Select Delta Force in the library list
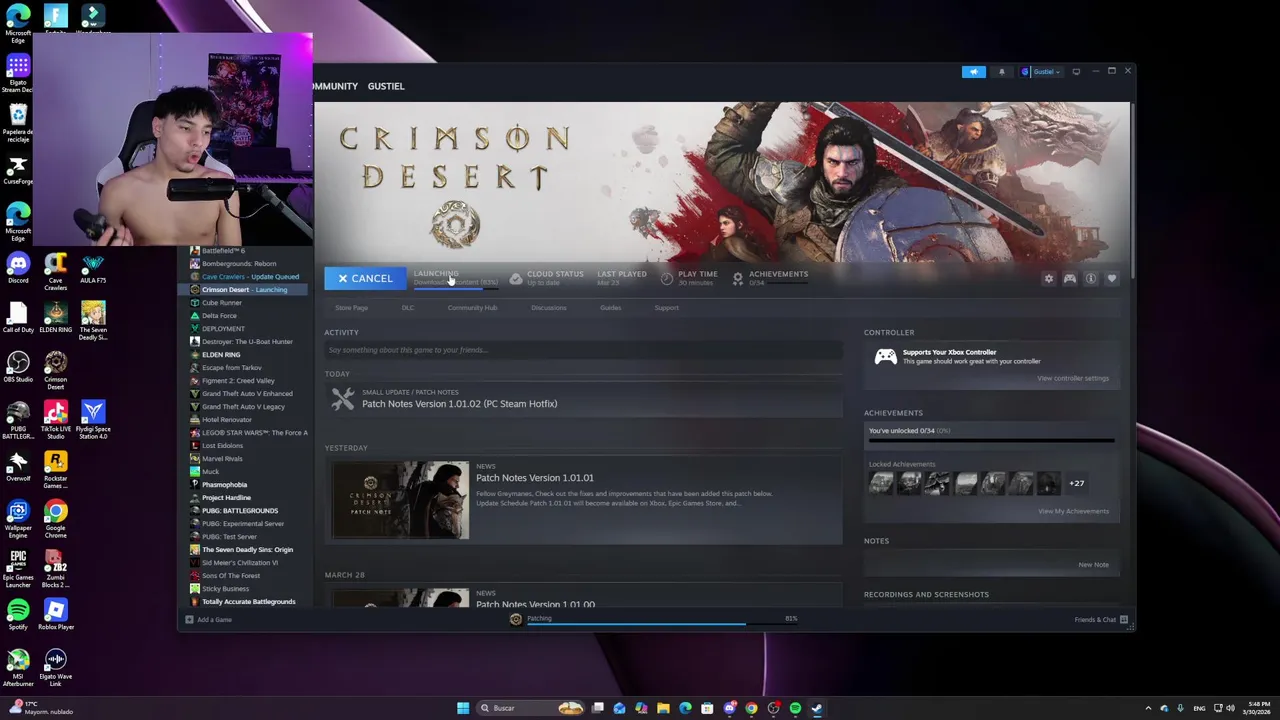The image size is (1280, 720). tap(219, 316)
